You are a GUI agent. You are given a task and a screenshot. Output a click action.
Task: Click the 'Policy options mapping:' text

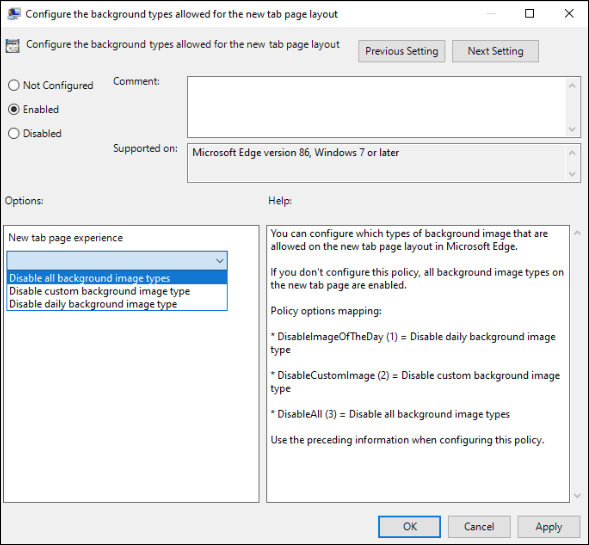326,311
